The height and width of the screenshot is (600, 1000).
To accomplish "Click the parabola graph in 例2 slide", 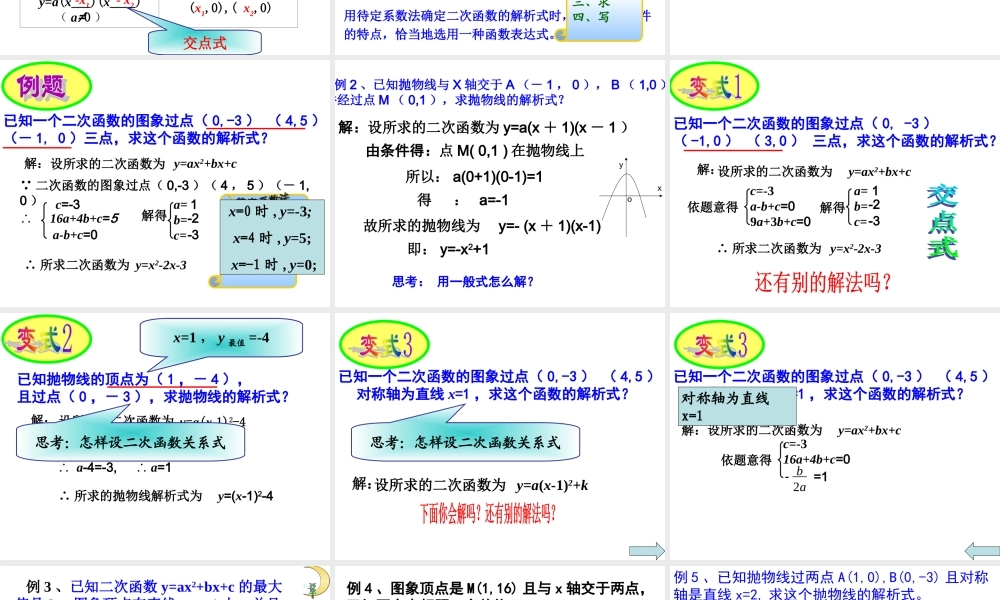I will pyautogui.click(x=630, y=198).
